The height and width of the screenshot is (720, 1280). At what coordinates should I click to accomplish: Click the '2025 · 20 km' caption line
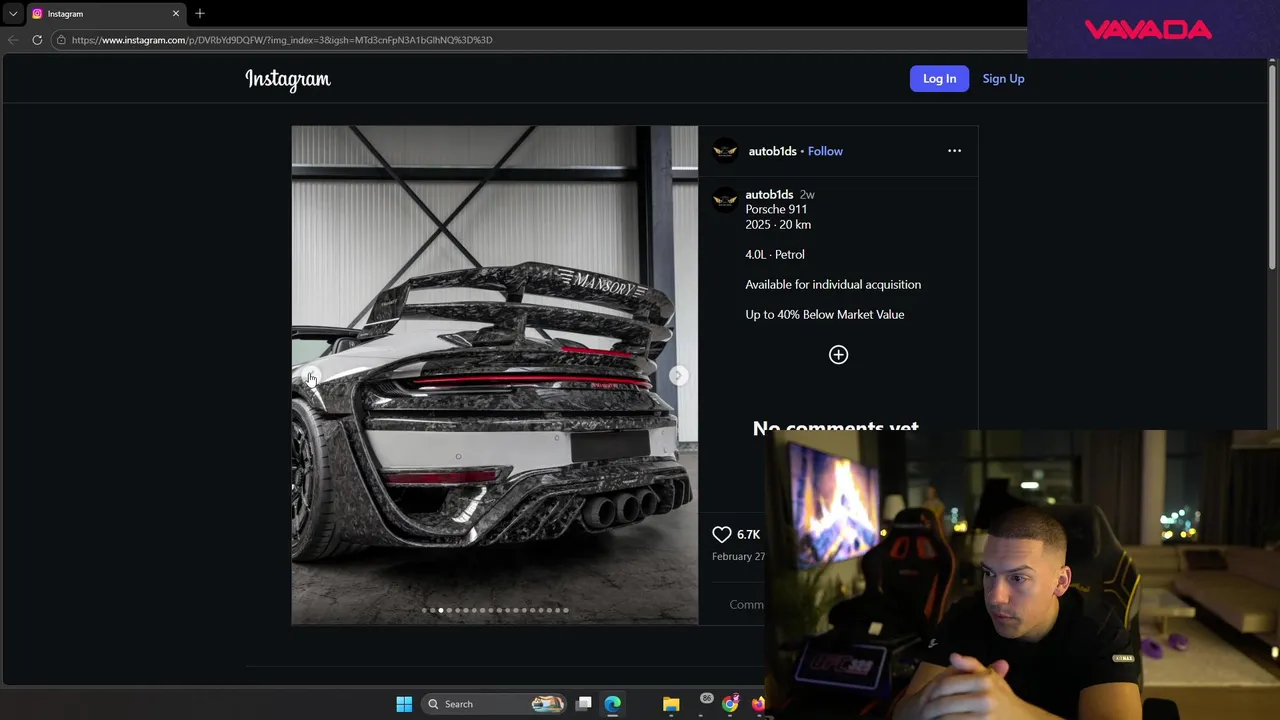[x=778, y=225]
